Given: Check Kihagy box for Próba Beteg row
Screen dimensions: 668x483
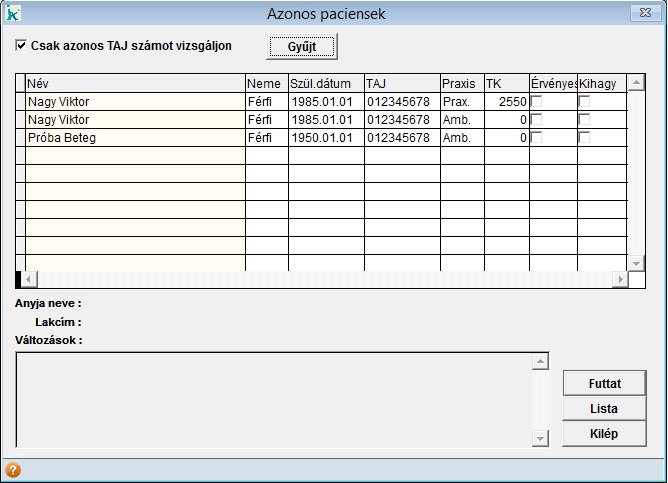Looking at the screenshot, I should point(584,138).
